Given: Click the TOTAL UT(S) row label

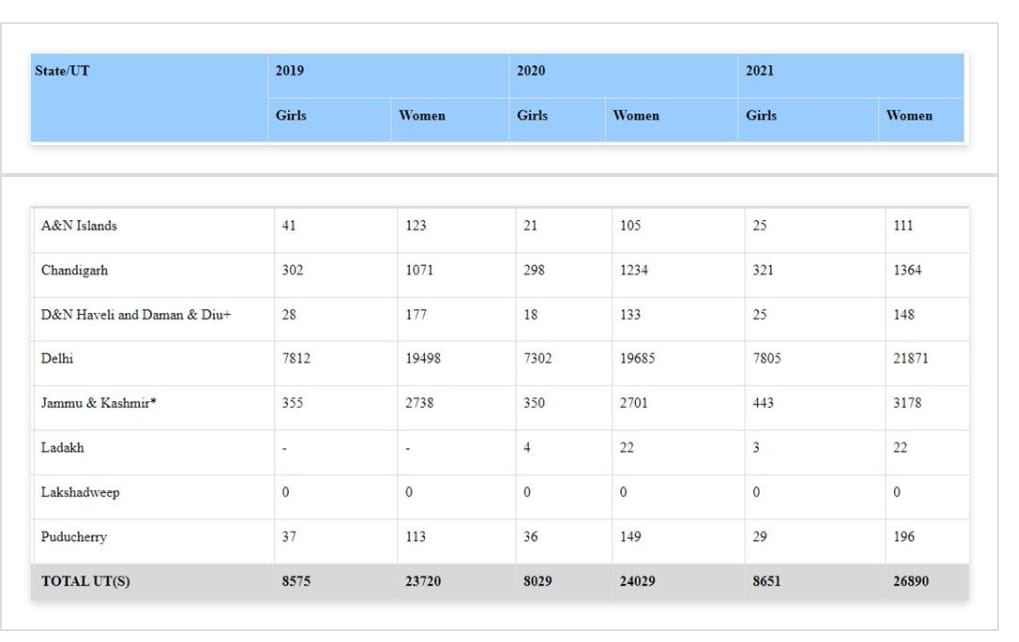Looking at the screenshot, I should point(85,581).
